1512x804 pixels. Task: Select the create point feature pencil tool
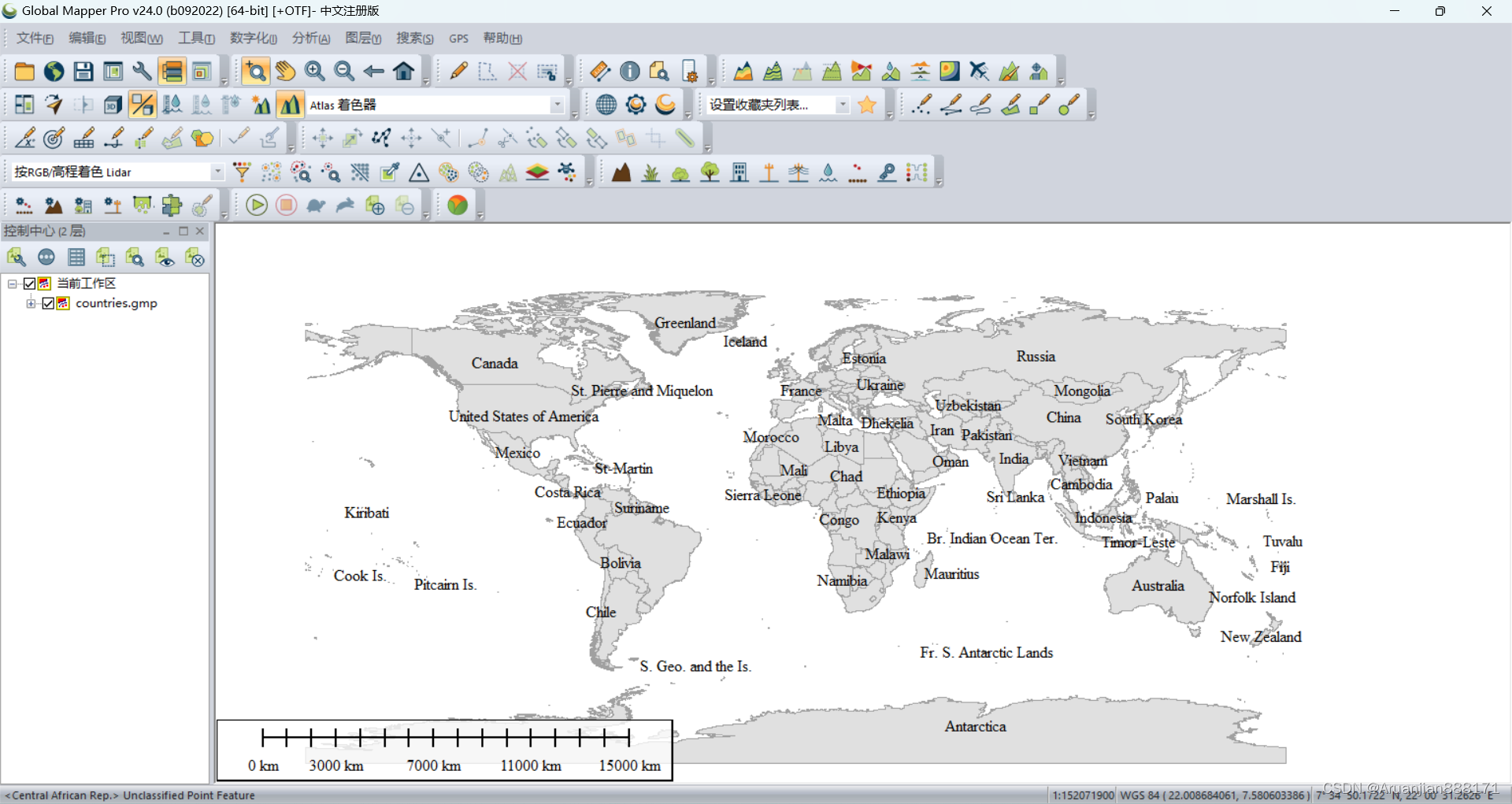point(921,105)
